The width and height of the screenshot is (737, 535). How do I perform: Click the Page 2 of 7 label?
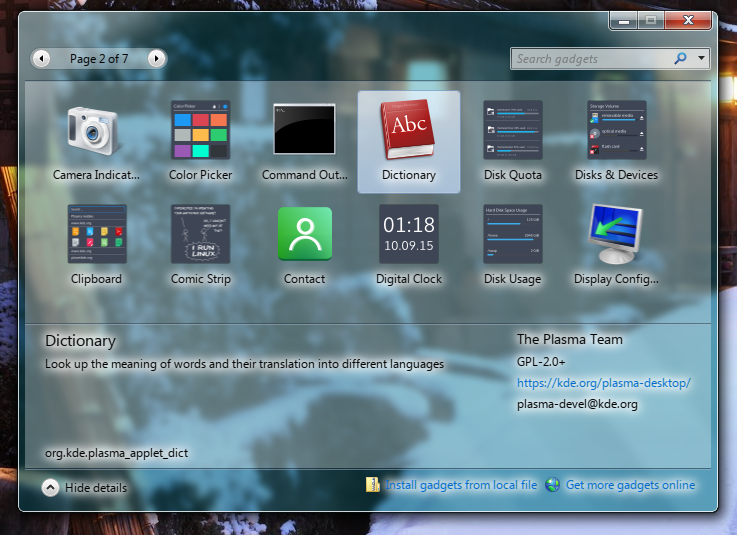[99, 59]
